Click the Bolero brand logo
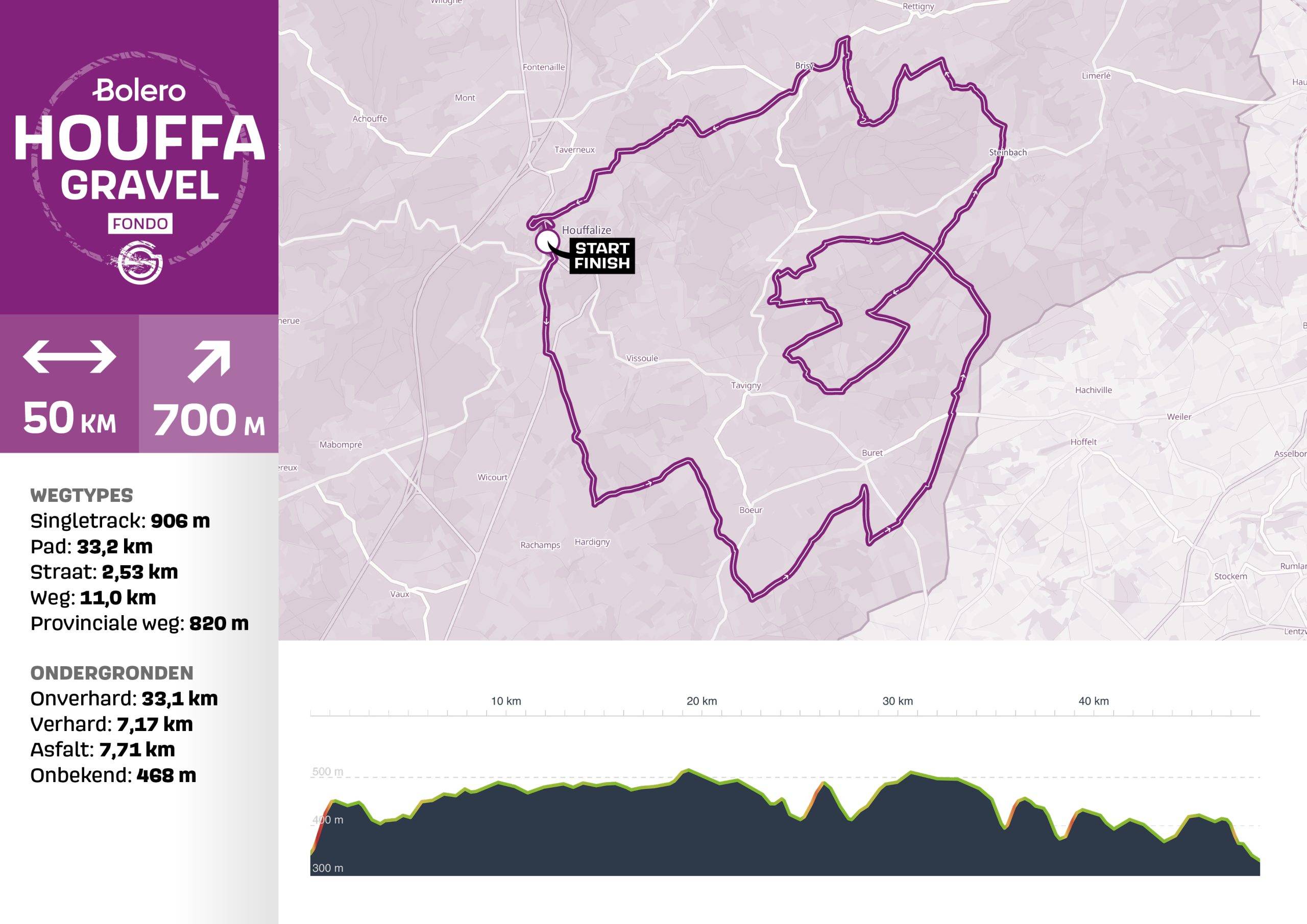 [139, 90]
